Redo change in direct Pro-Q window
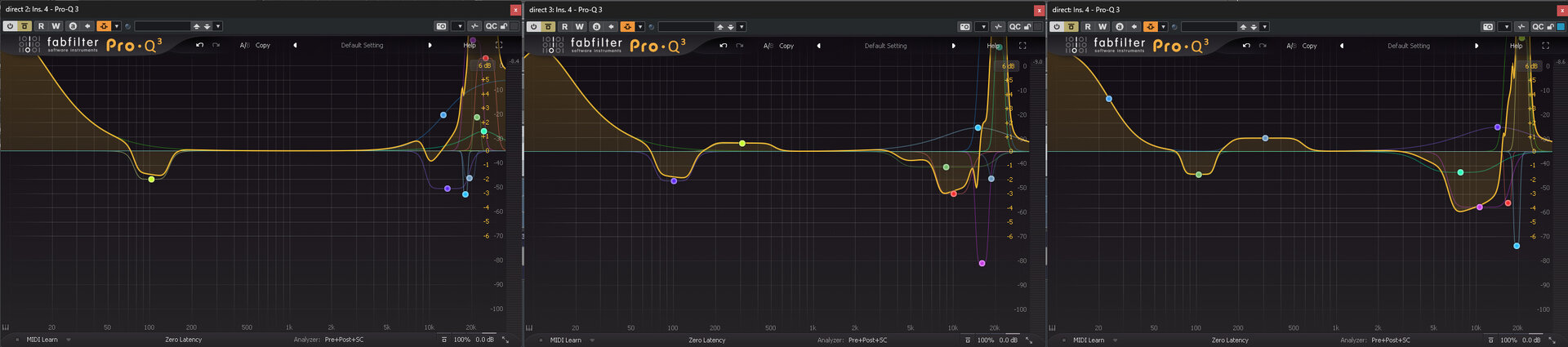The width and height of the screenshot is (1568, 347). (1262, 46)
